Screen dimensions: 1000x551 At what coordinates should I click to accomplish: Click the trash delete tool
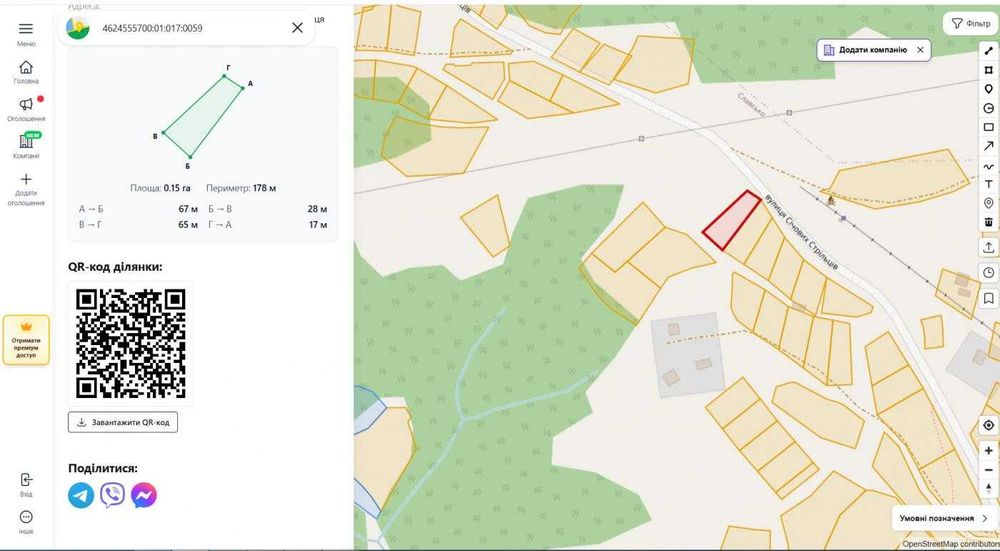tap(989, 222)
